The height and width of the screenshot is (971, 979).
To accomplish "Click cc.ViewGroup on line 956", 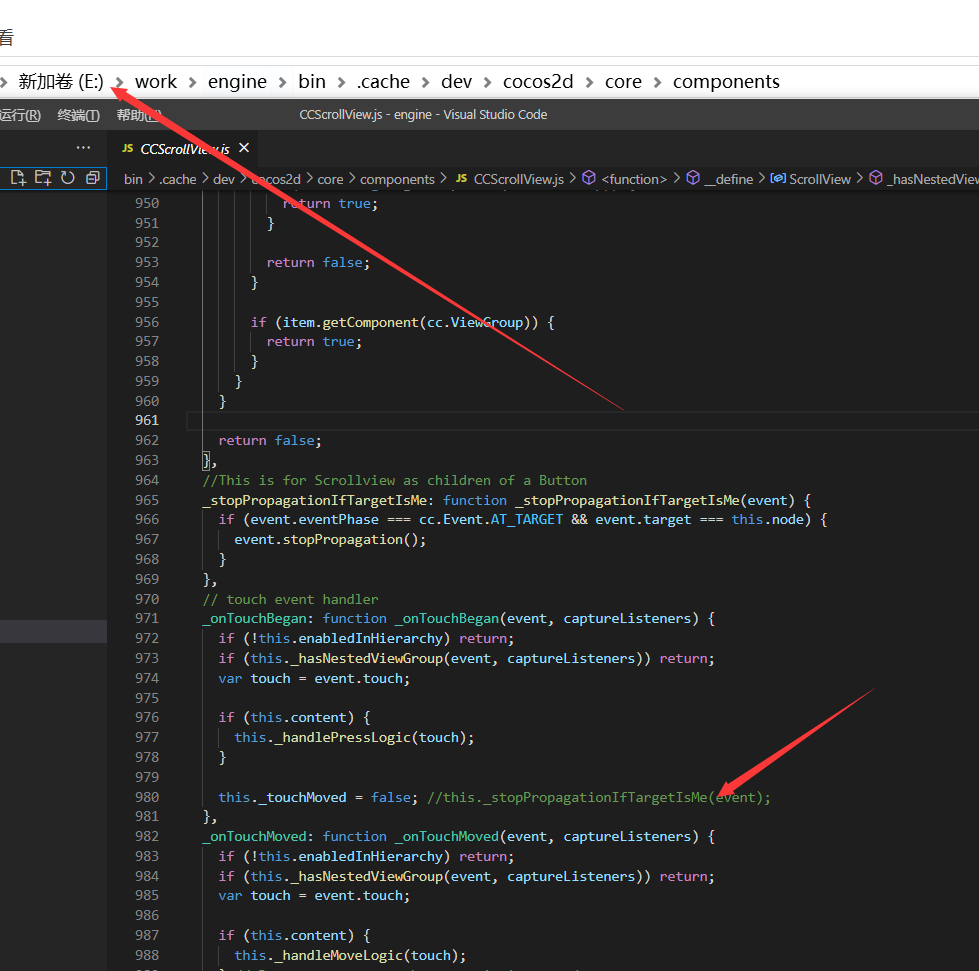I will click(475, 322).
